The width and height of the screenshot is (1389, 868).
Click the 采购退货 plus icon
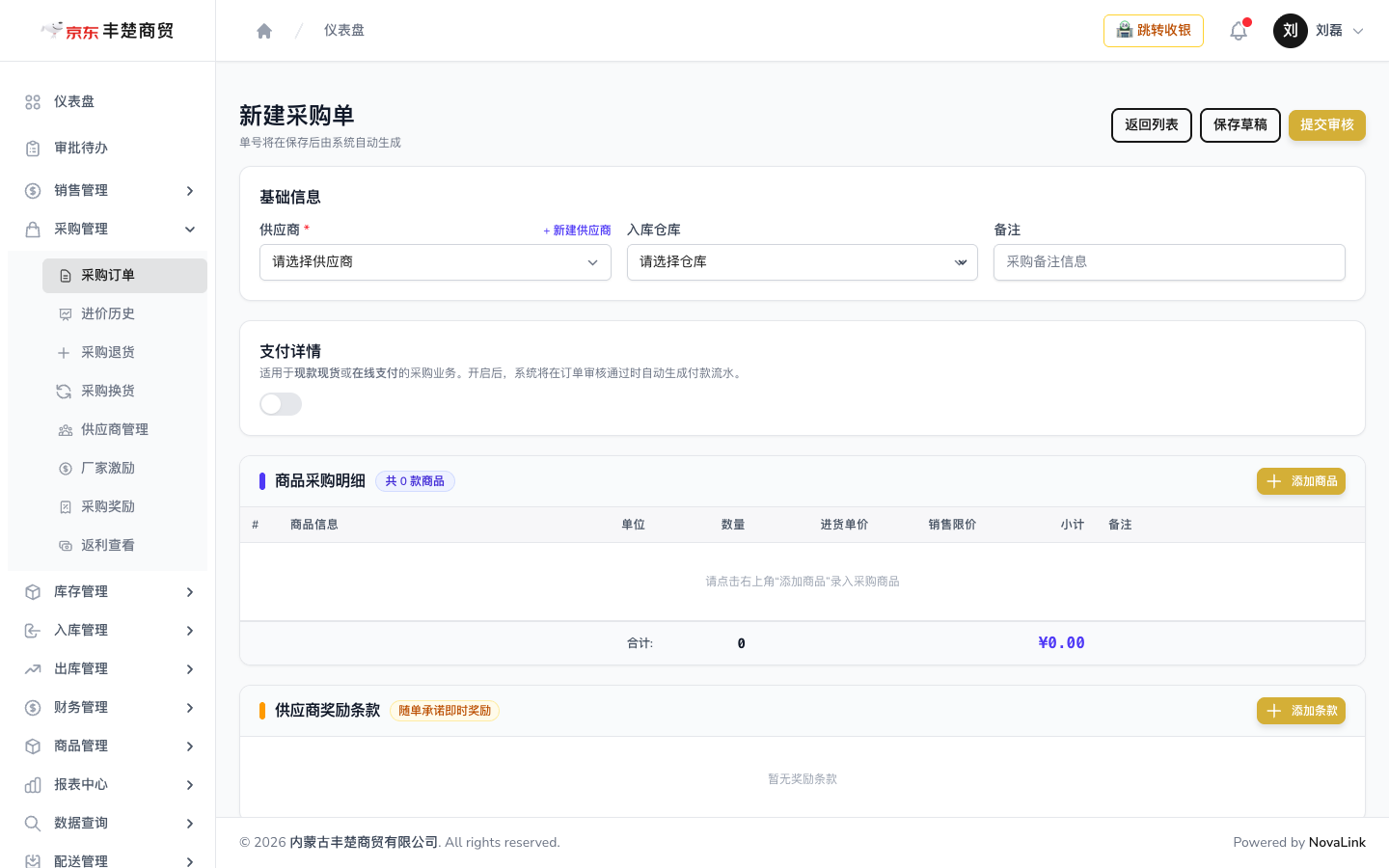click(x=64, y=353)
